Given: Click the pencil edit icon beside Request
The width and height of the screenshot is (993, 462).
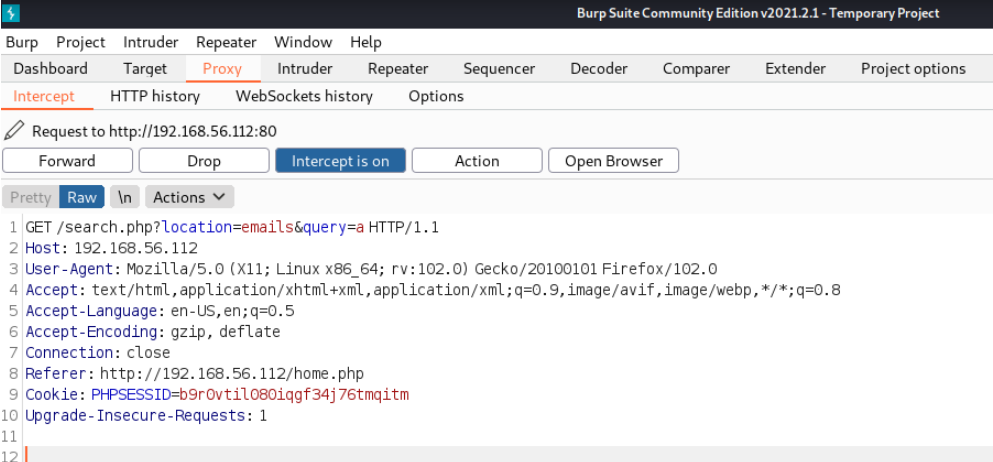Looking at the screenshot, I should point(13,131).
